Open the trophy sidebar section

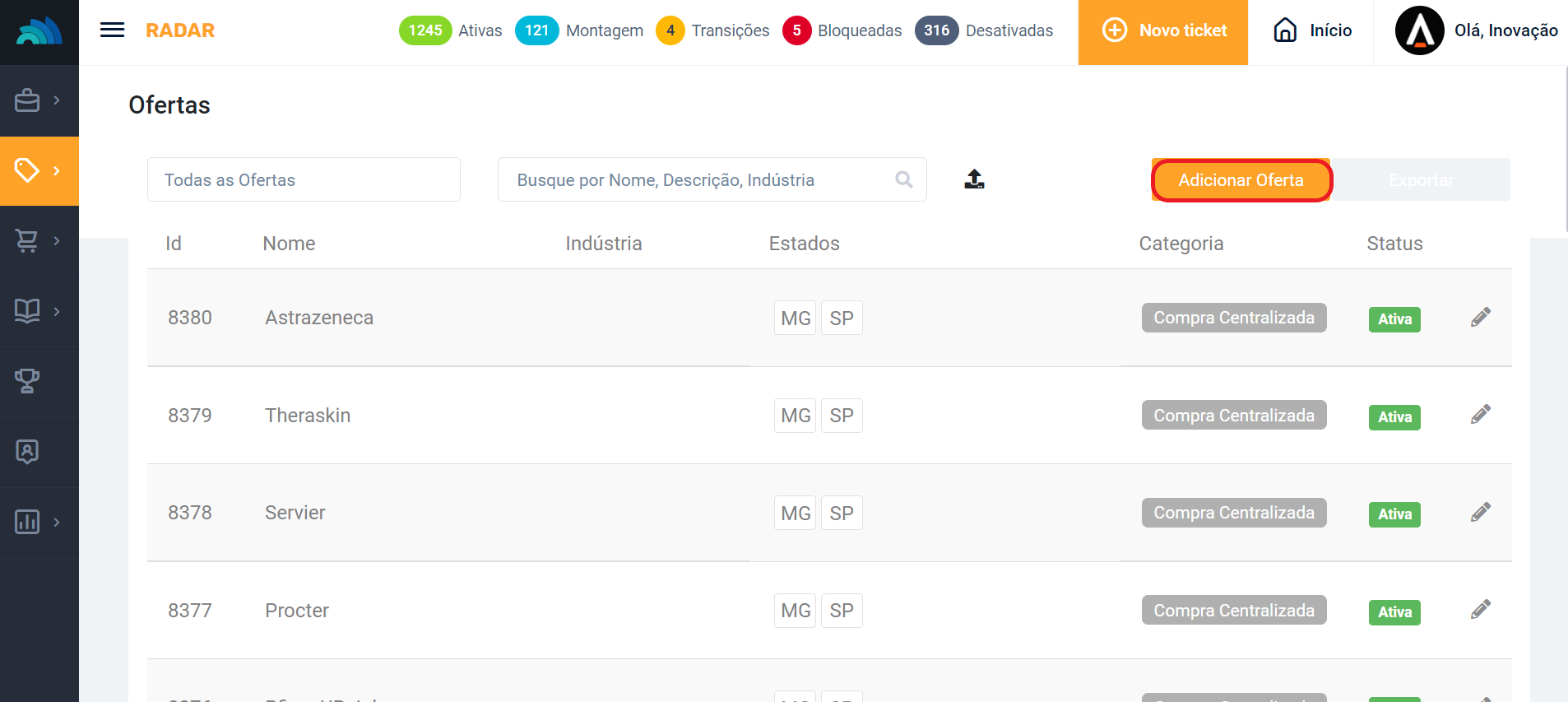(27, 381)
